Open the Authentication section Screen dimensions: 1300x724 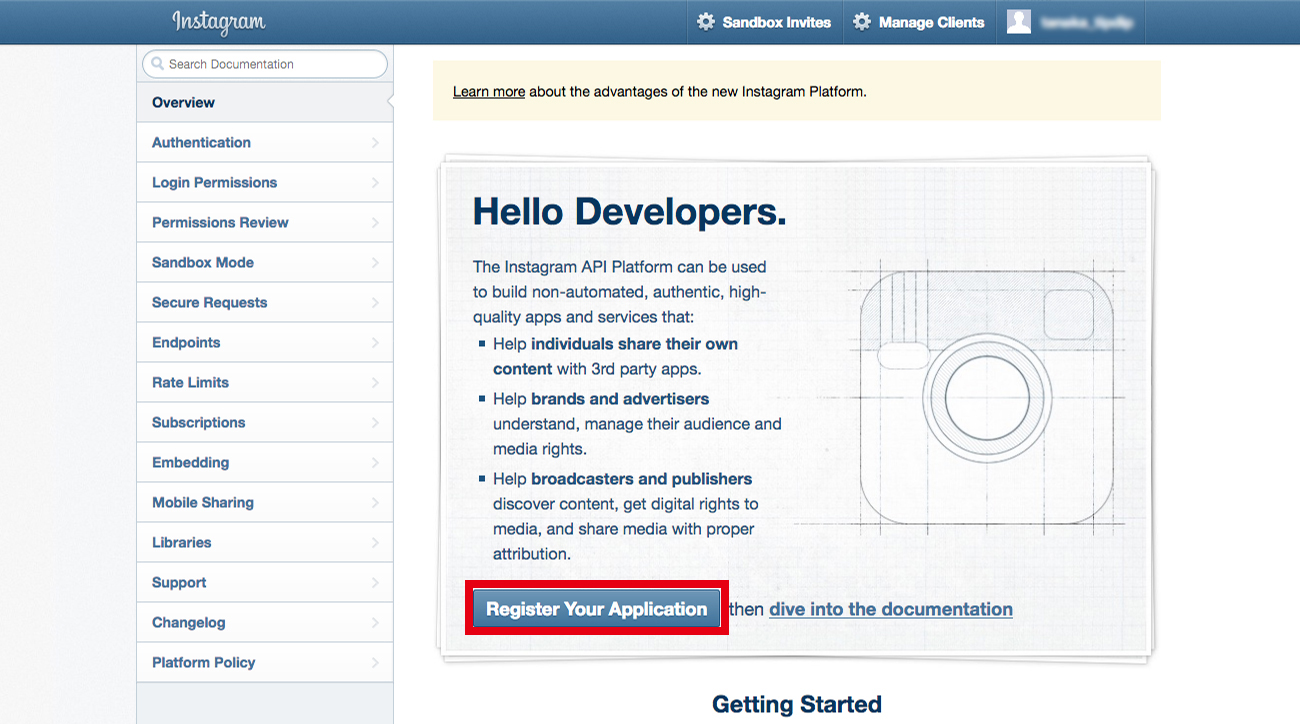pyautogui.click(x=265, y=142)
